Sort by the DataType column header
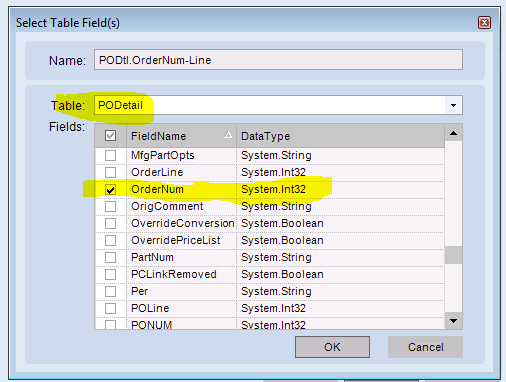 [x=340, y=136]
